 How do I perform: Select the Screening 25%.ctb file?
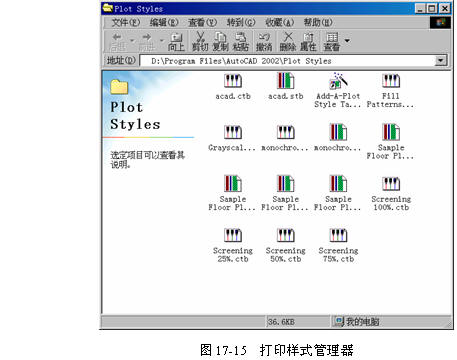click(233, 245)
